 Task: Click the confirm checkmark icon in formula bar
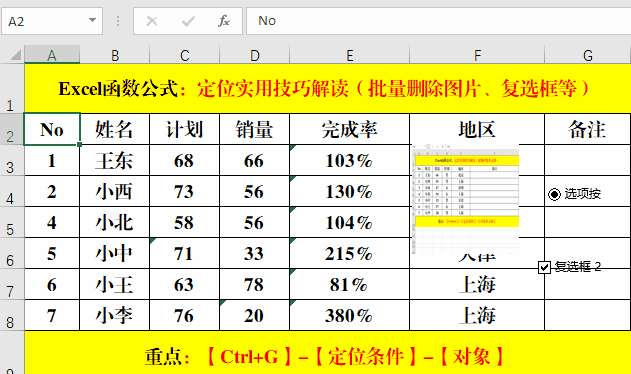(x=188, y=21)
